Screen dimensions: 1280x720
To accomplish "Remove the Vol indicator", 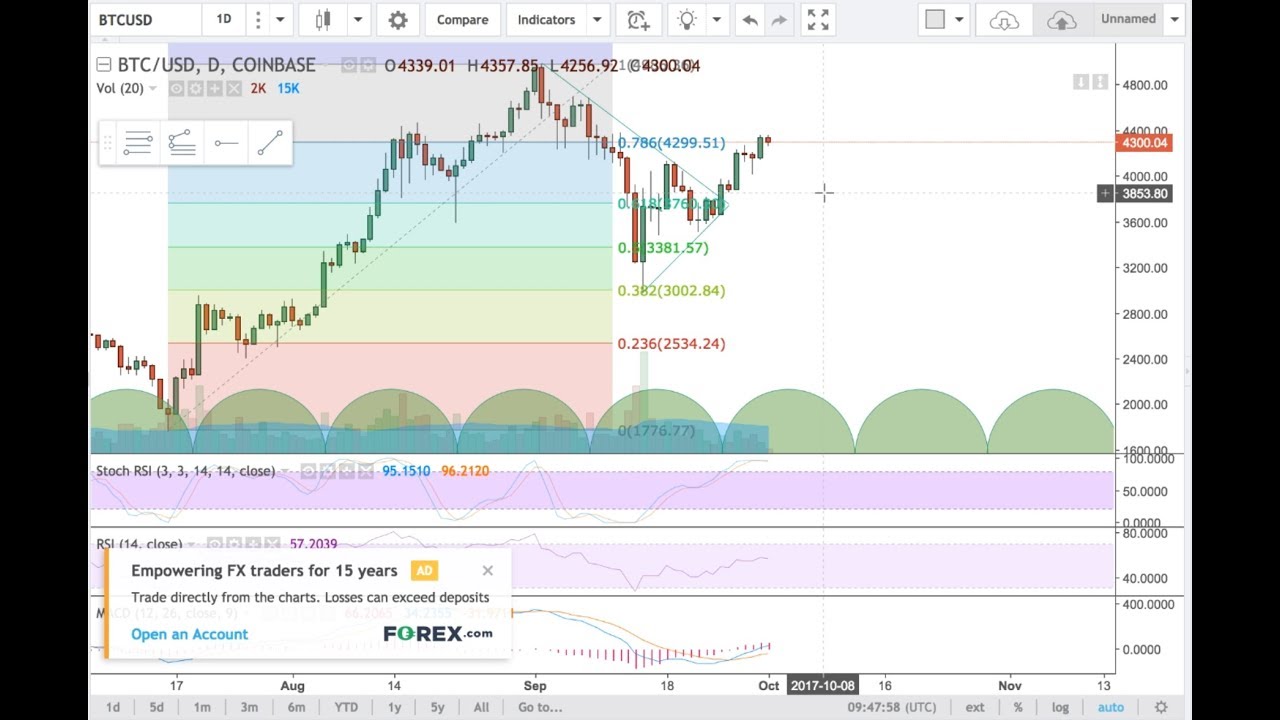I will coord(233,89).
